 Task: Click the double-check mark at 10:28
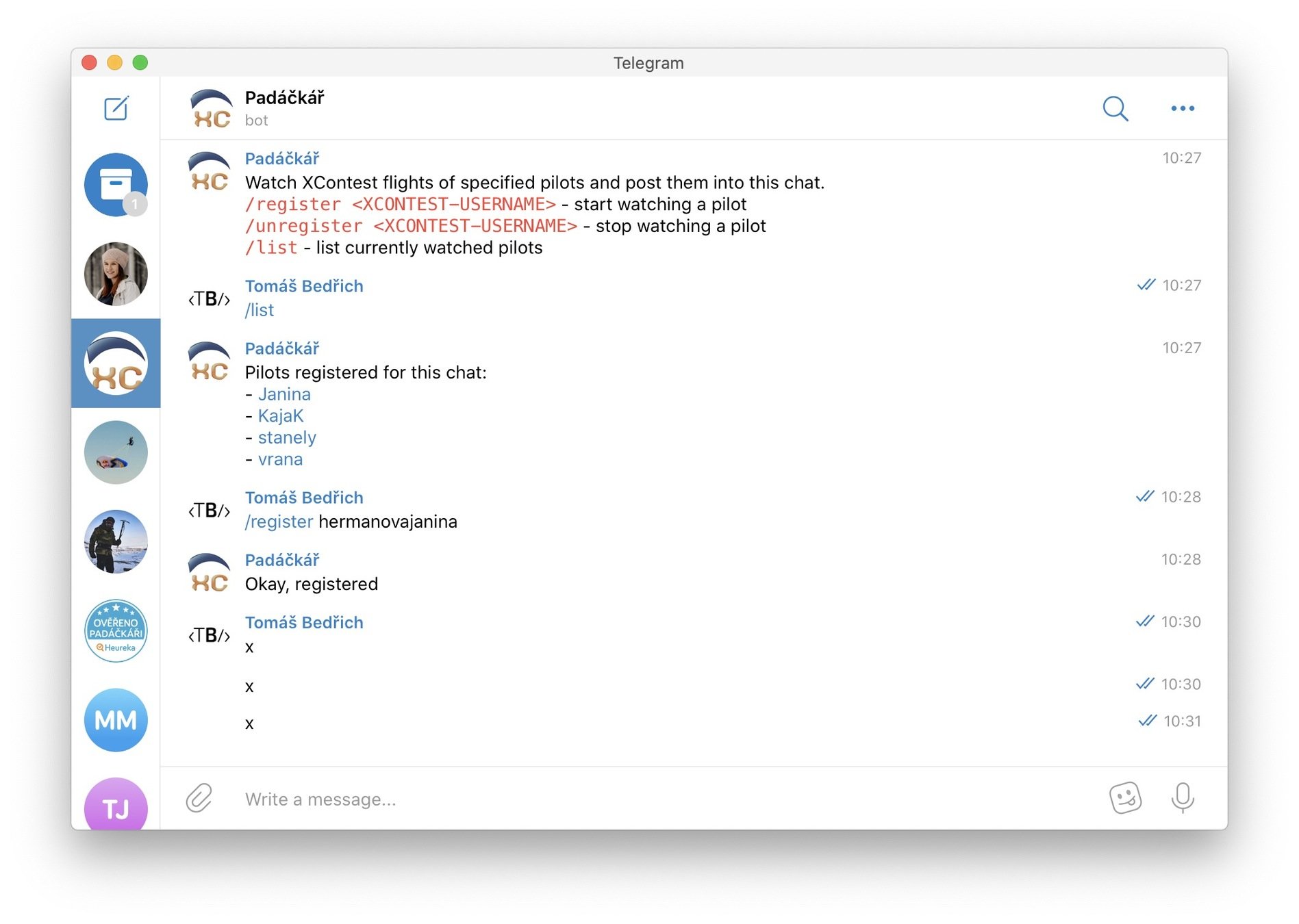[1144, 496]
